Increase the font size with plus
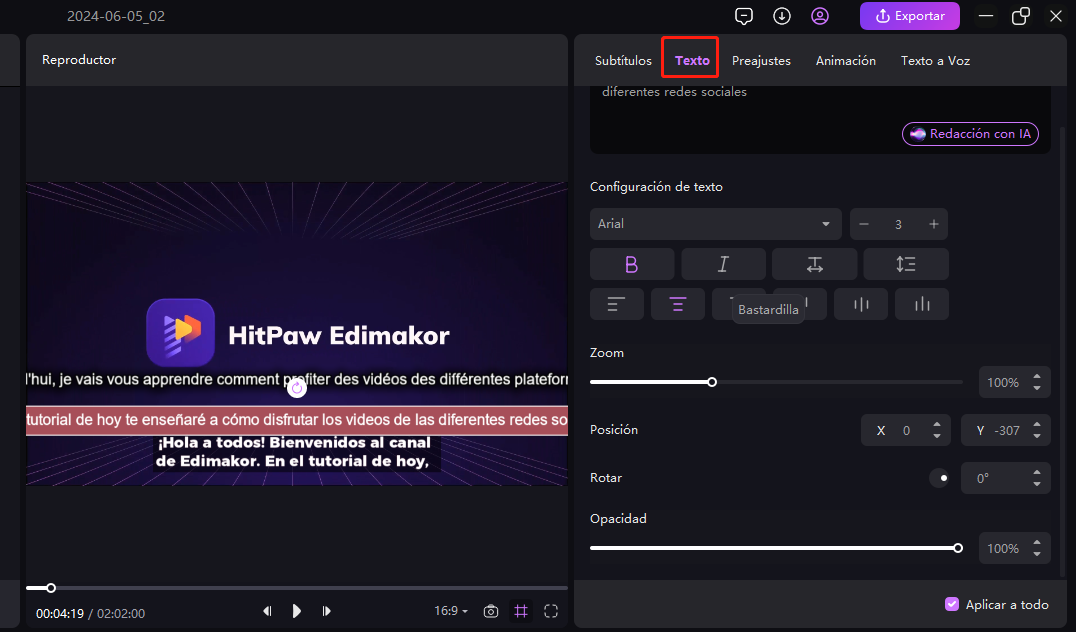Image resolution: width=1076 pixels, height=632 pixels. click(x=933, y=224)
